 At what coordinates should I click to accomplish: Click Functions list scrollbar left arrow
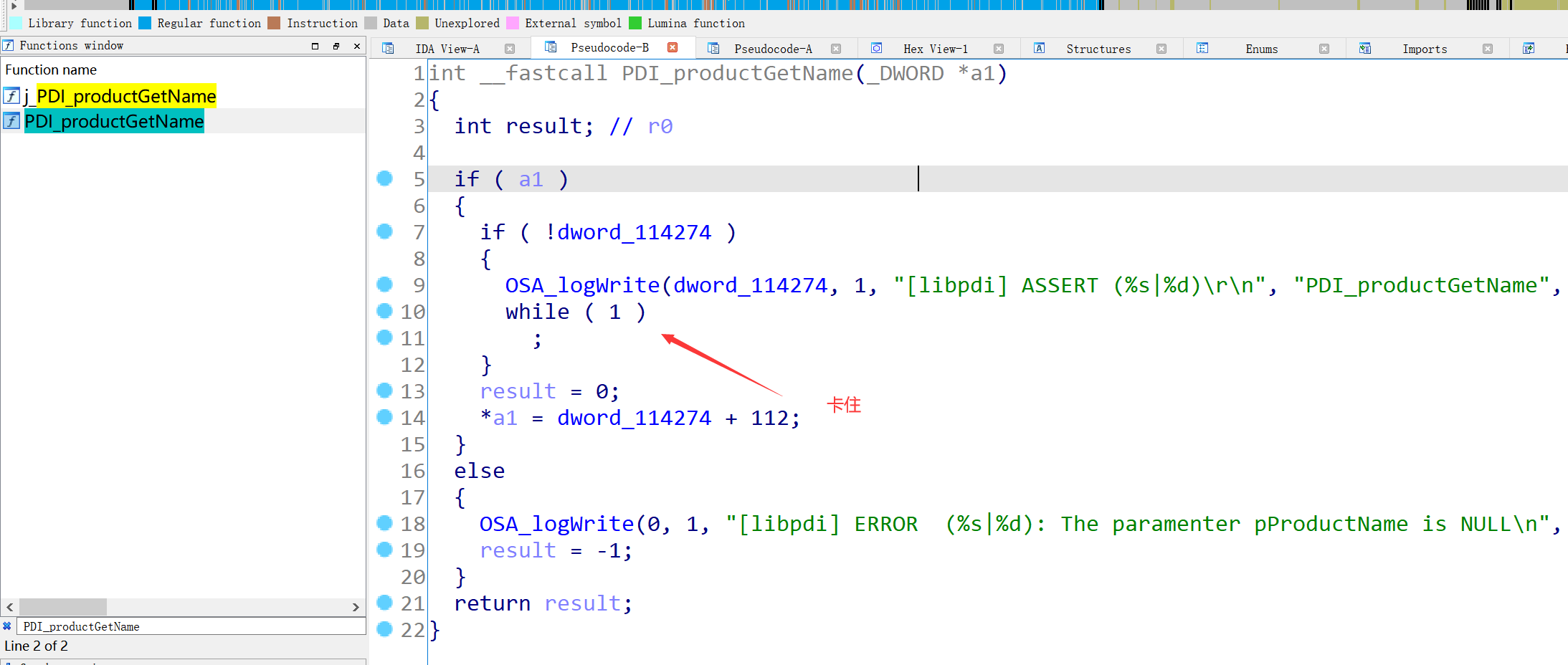point(10,607)
